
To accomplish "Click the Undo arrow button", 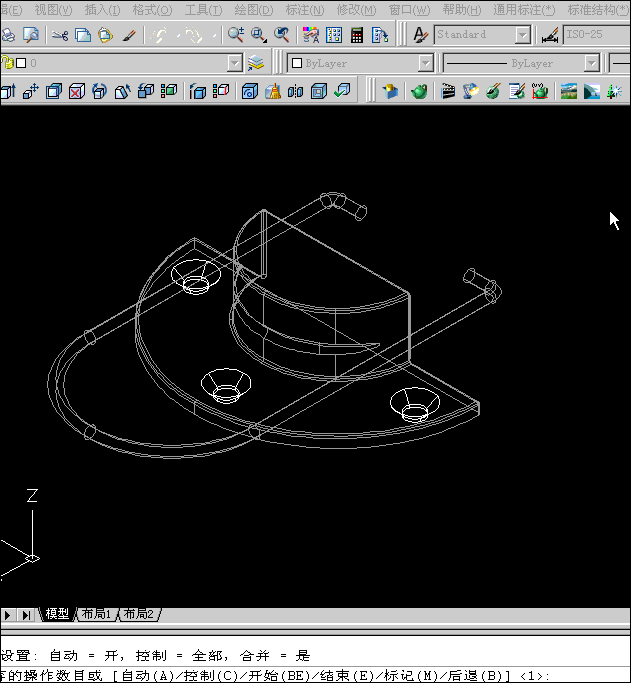I will pos(161,36).
